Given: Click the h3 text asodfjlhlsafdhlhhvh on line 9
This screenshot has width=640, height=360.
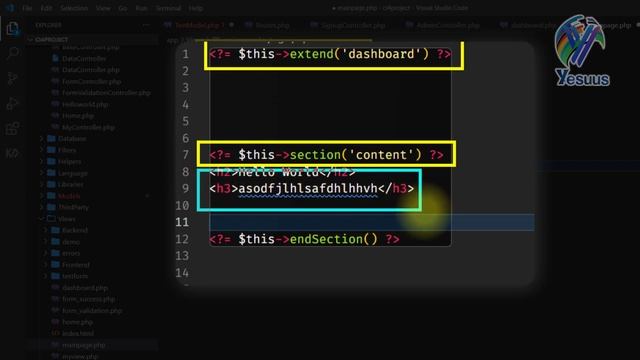Looking at the screenshot, I should coord(308,188).
